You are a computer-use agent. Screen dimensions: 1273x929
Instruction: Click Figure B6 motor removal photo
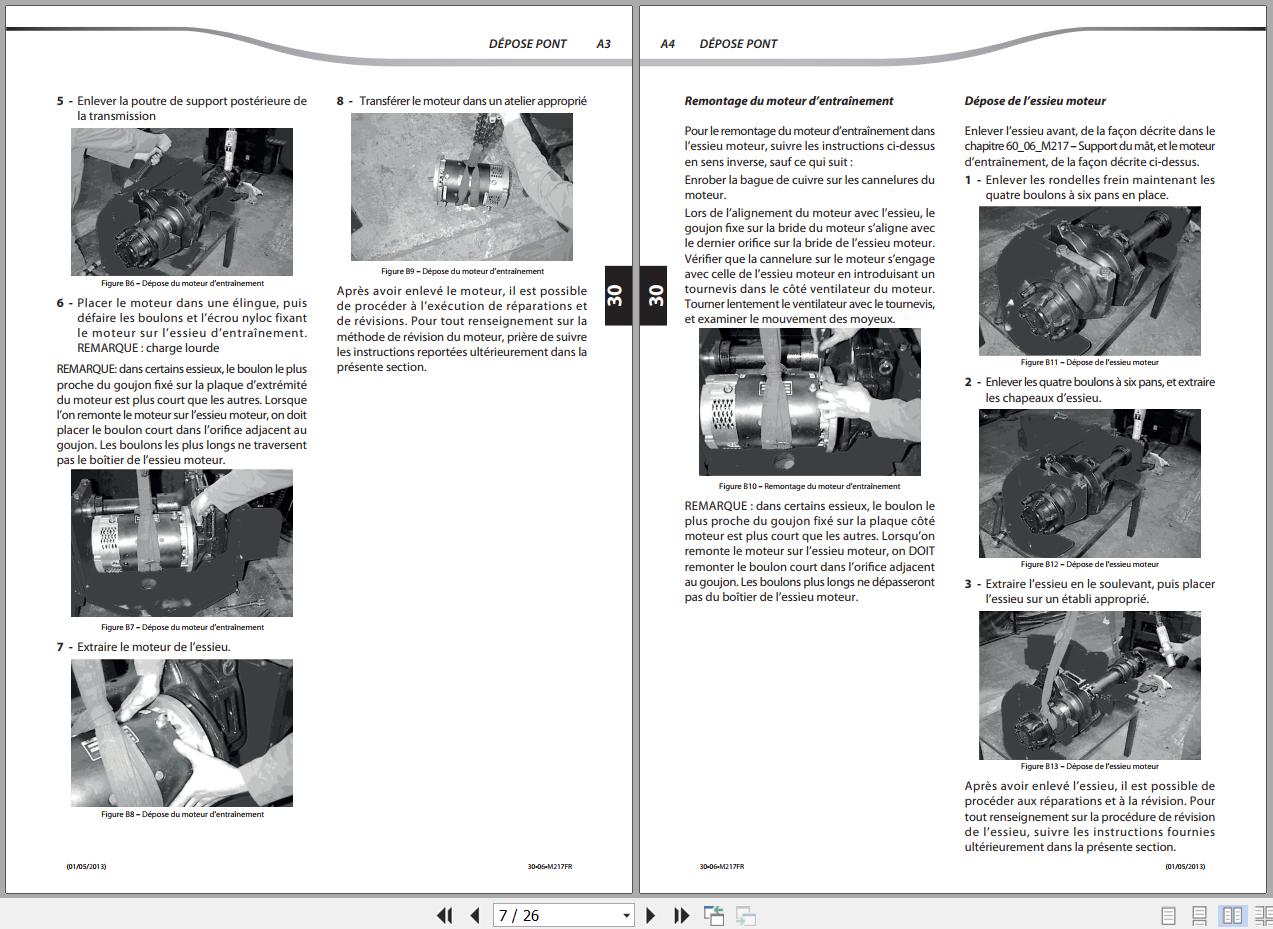click(x=182, y=201)
